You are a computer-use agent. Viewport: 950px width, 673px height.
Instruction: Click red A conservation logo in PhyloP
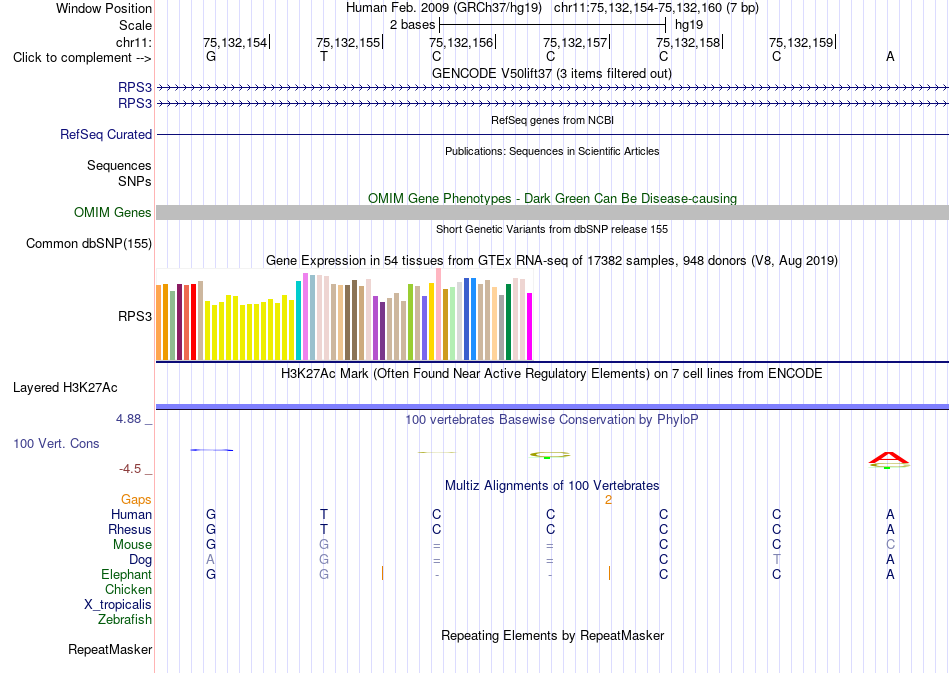[888, 458]
